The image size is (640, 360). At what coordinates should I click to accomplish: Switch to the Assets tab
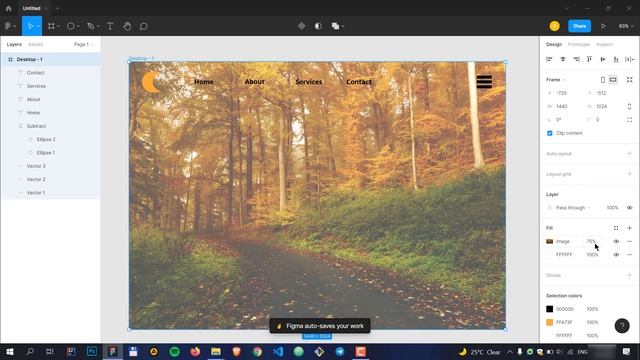pyautogui.click(x=36, y=44)
